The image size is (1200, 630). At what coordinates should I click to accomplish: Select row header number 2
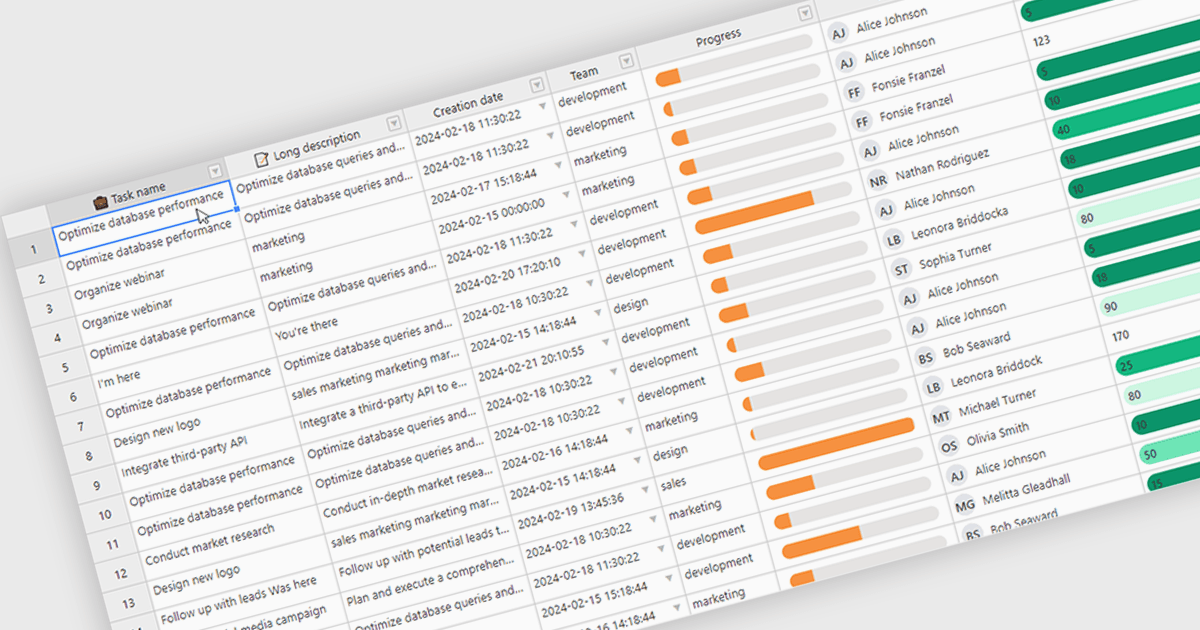(x=41, y=280)
